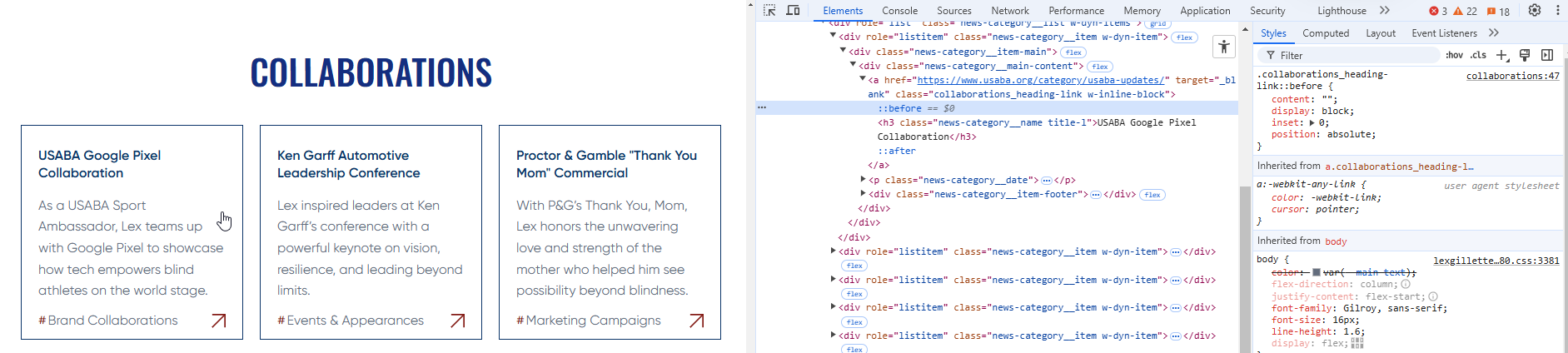Viewport: 1568px width, 353px height.
Task: Open the DevTools kebab menu
Action: click(x=1557, y=11)
